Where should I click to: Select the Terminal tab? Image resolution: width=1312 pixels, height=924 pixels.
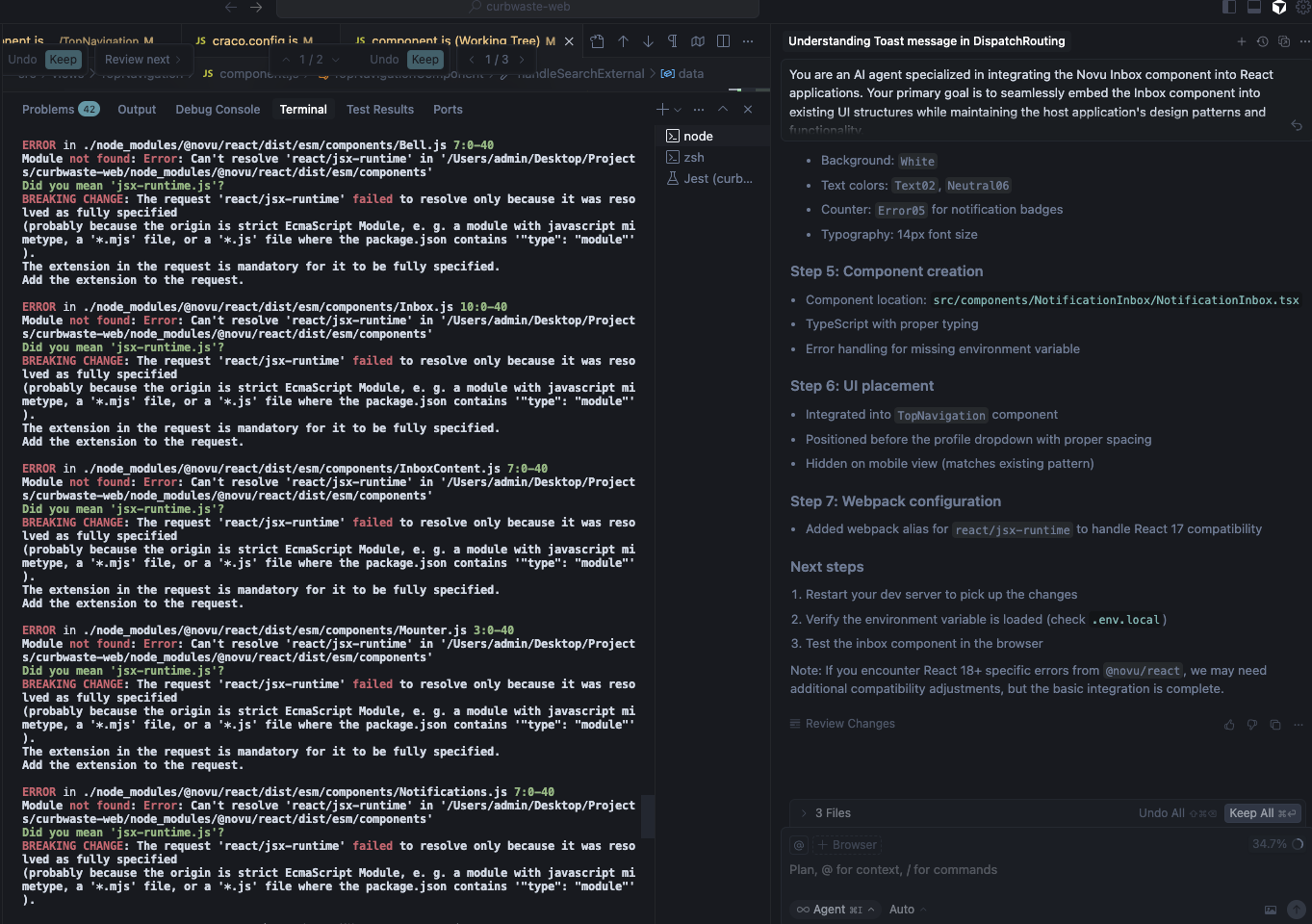tap(303, 110)
